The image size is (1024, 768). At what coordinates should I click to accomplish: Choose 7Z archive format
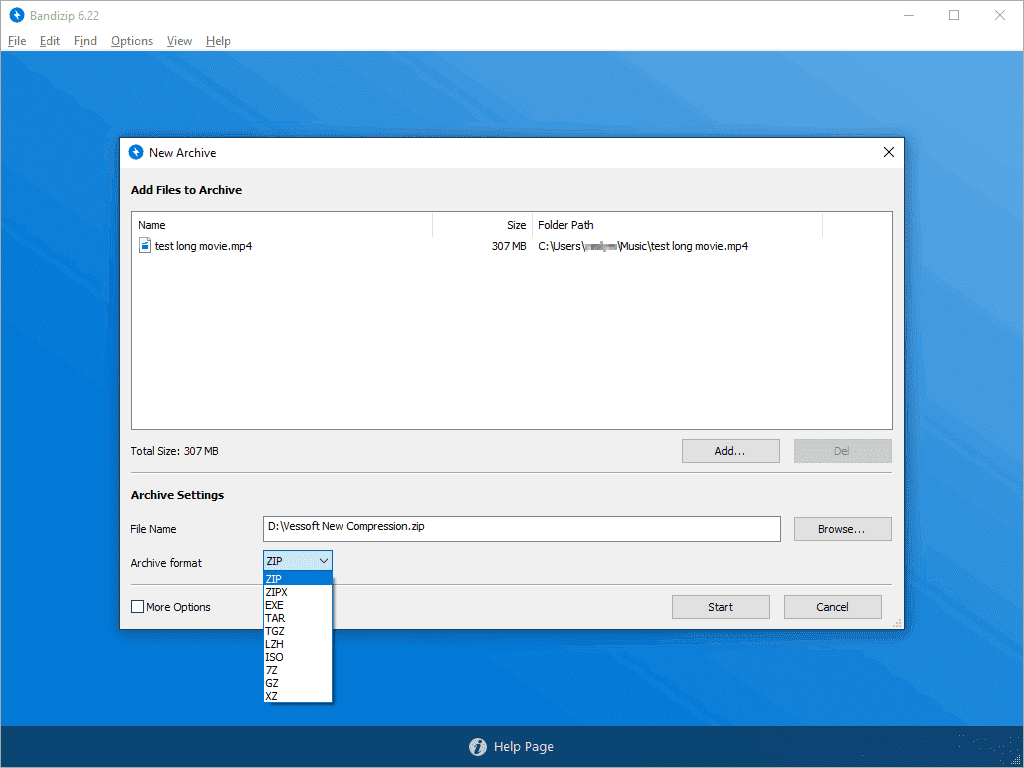coord(298,670)
